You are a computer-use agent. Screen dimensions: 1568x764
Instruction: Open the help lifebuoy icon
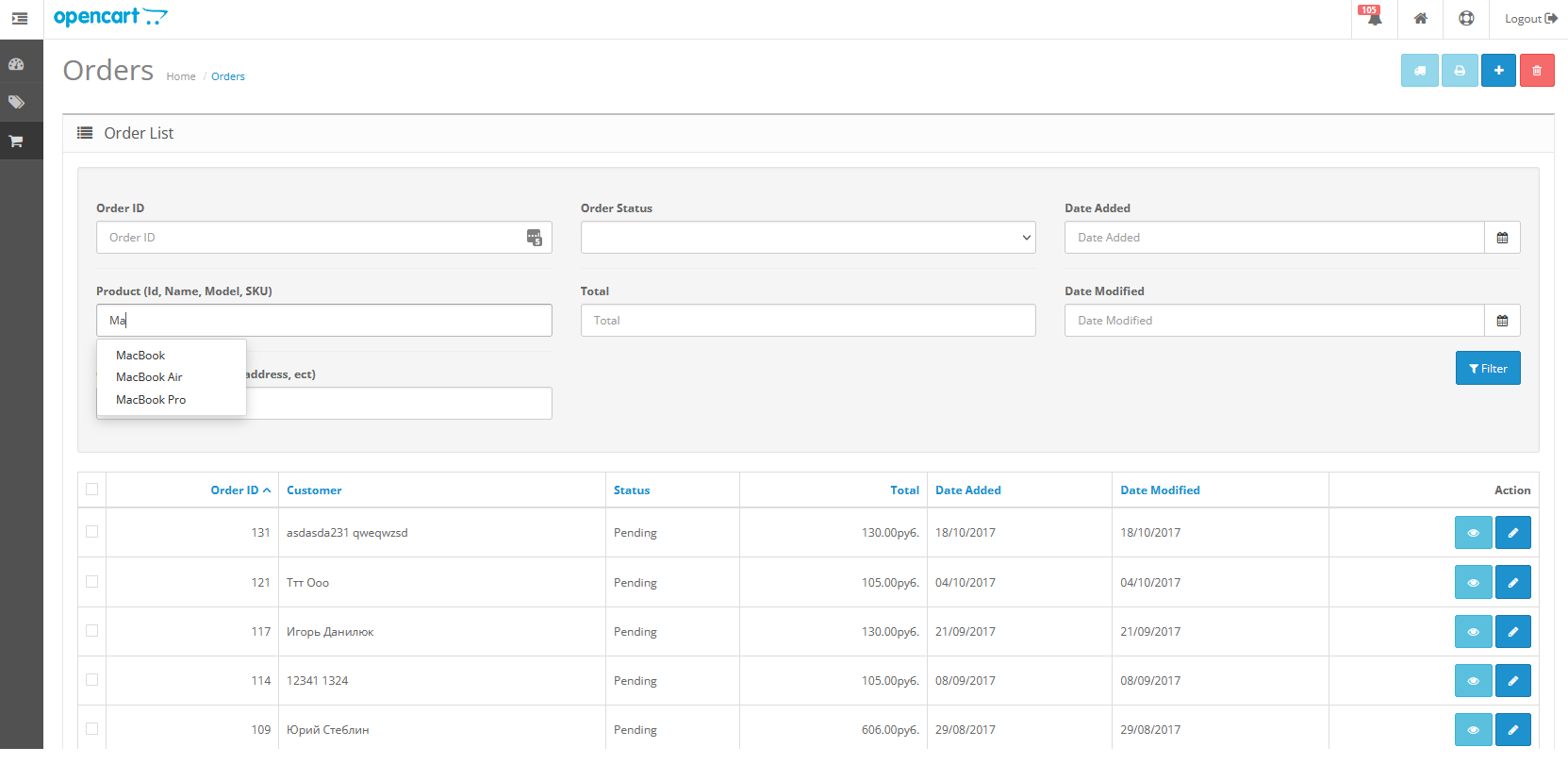click(1466, 19)
